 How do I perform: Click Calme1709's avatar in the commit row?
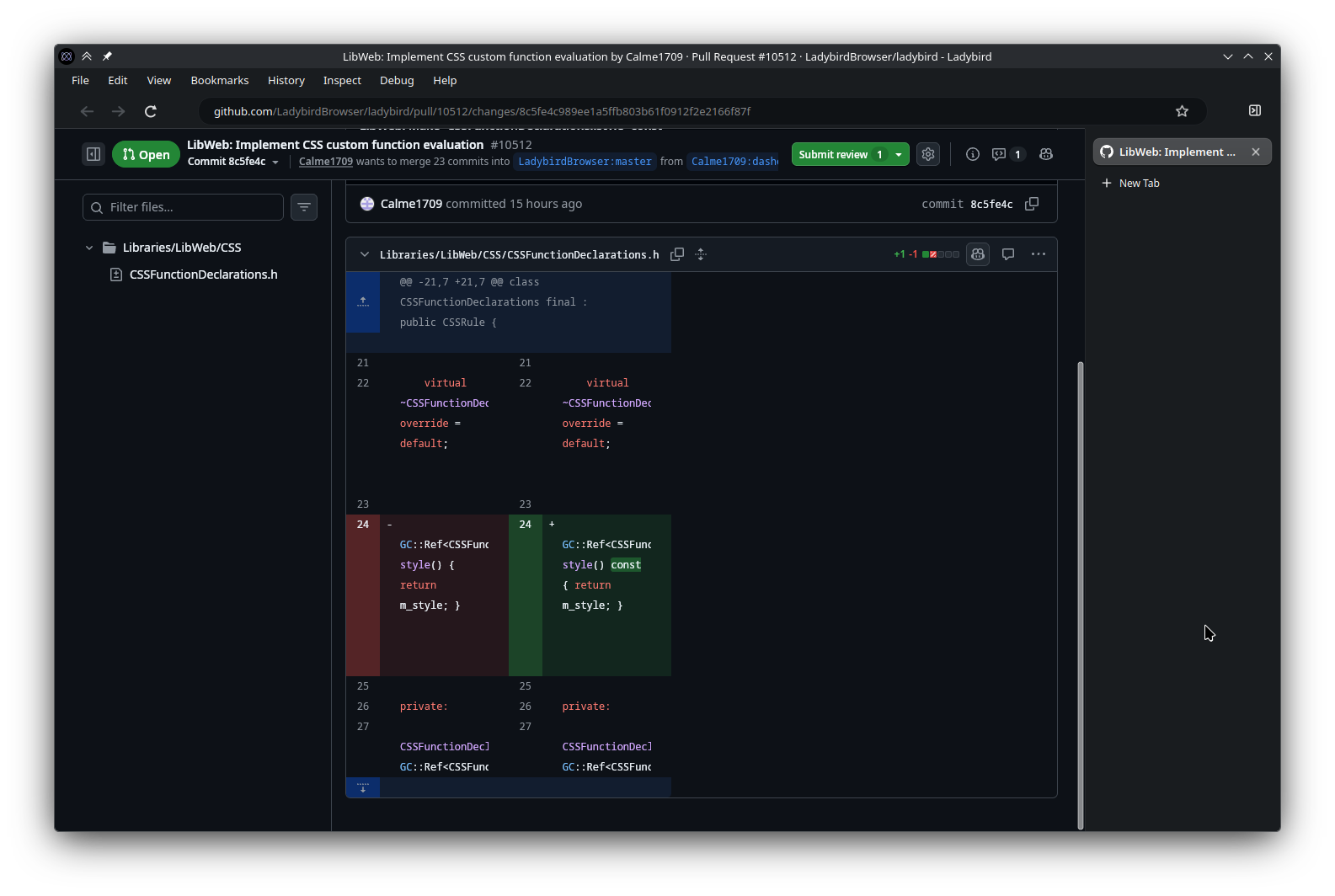pyautogui.click(x=367, y=204)
